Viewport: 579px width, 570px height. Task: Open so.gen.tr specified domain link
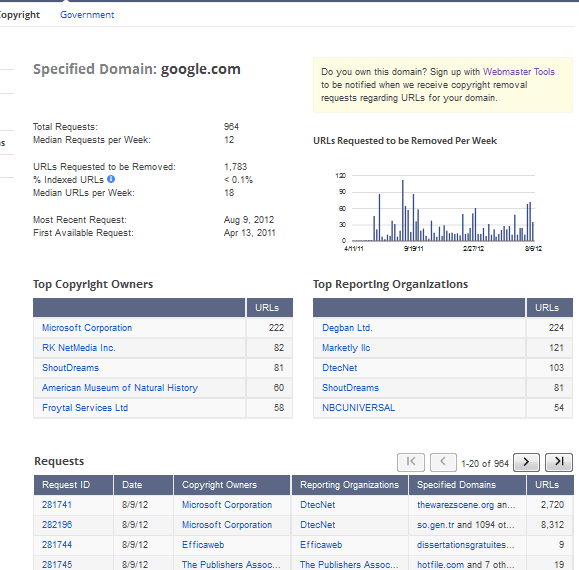click(436, 525)
